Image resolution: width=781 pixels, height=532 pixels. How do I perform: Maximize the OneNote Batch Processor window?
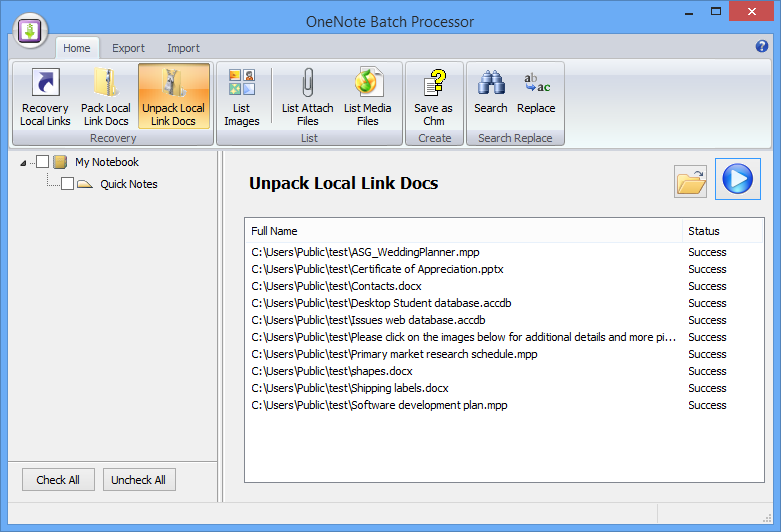pos(716,11)
